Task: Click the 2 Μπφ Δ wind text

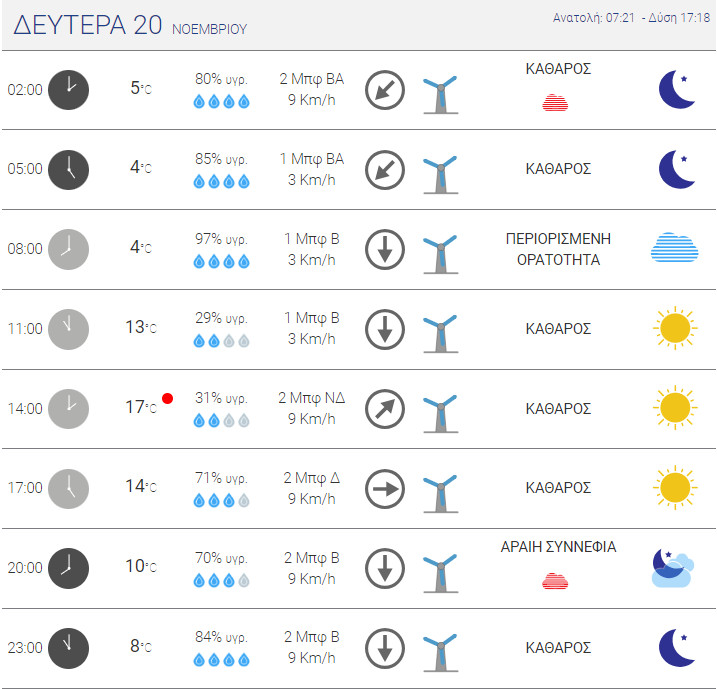Action: click(x=311, y=478)
